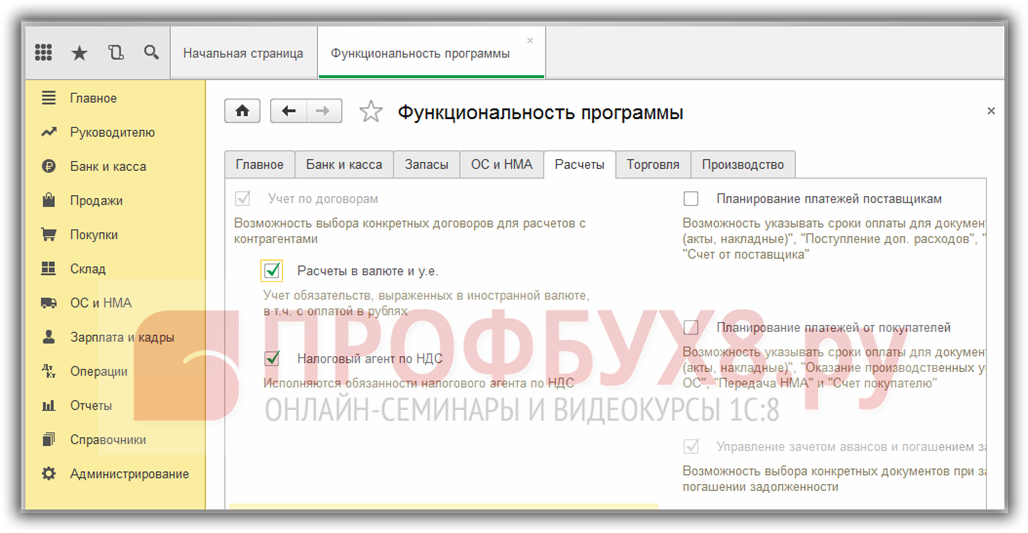Open the Справочники sidebar section
This screenshot has width=1028, height=533.
(x=107, y=440)
